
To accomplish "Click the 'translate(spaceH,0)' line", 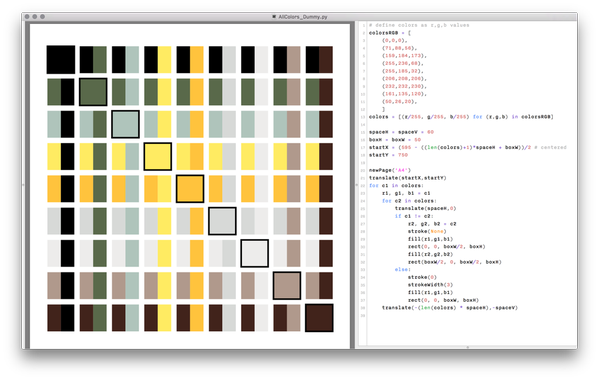I will pos(425,209).
